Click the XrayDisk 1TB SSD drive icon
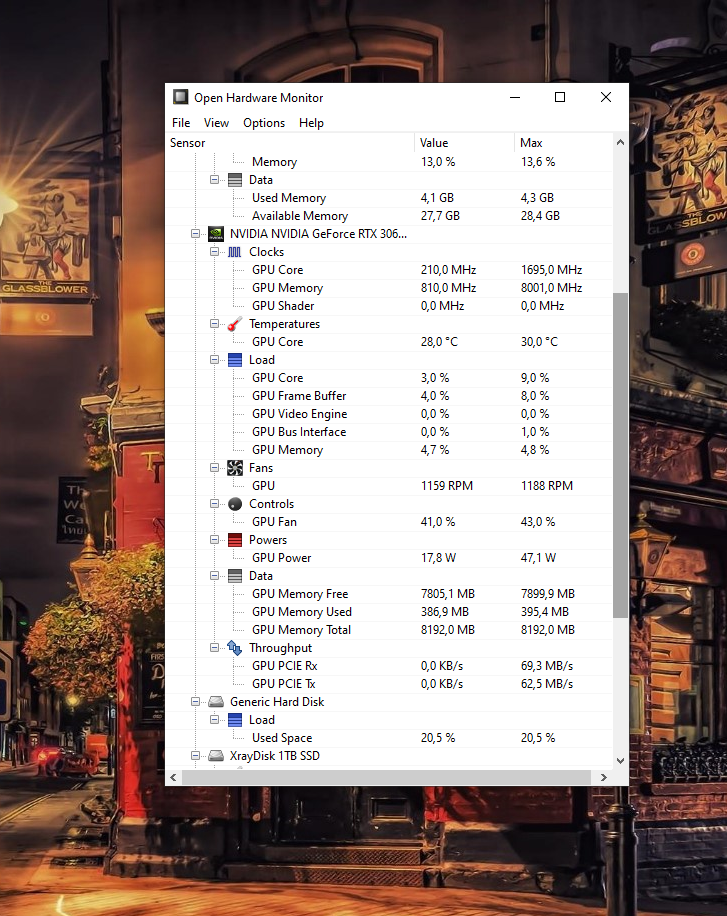 point(216,756)
